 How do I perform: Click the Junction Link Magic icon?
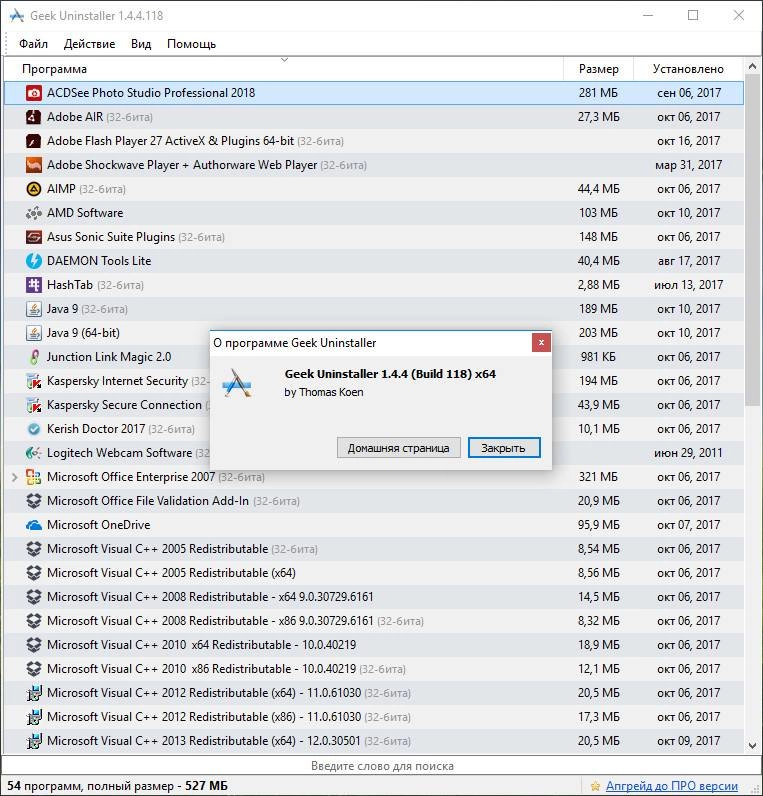tap(34, 357)
